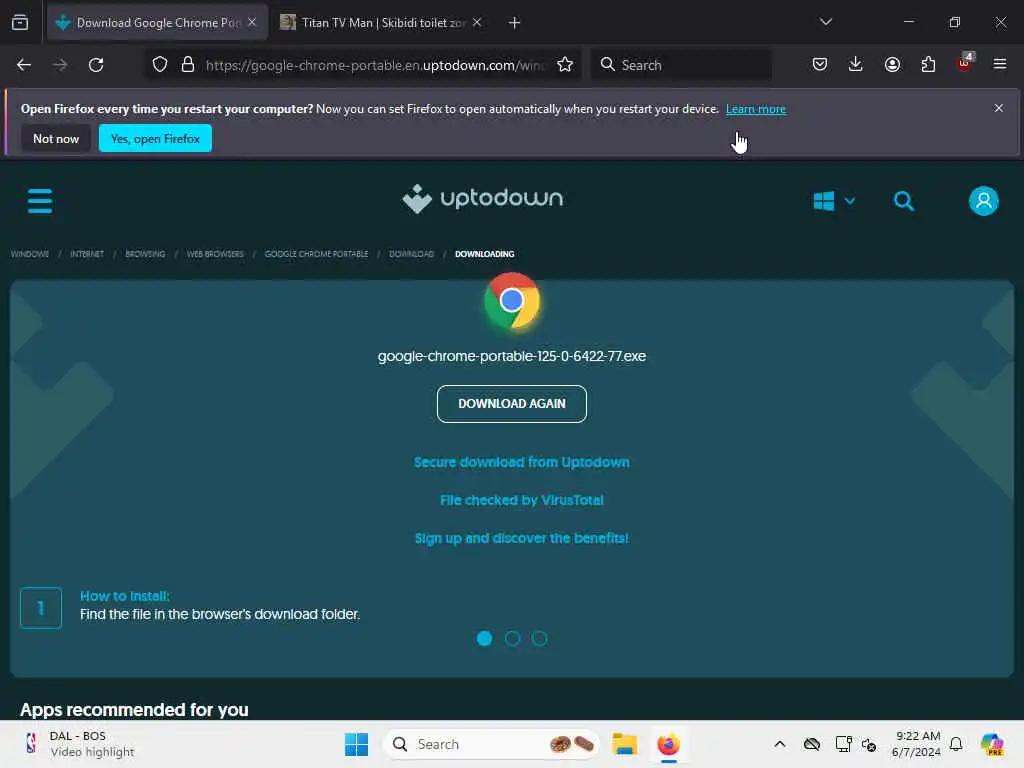This screenshot has width=1024, height=768.
Task: Click DOWNLOAD breadcrumb link
Action: click(411, 254)
